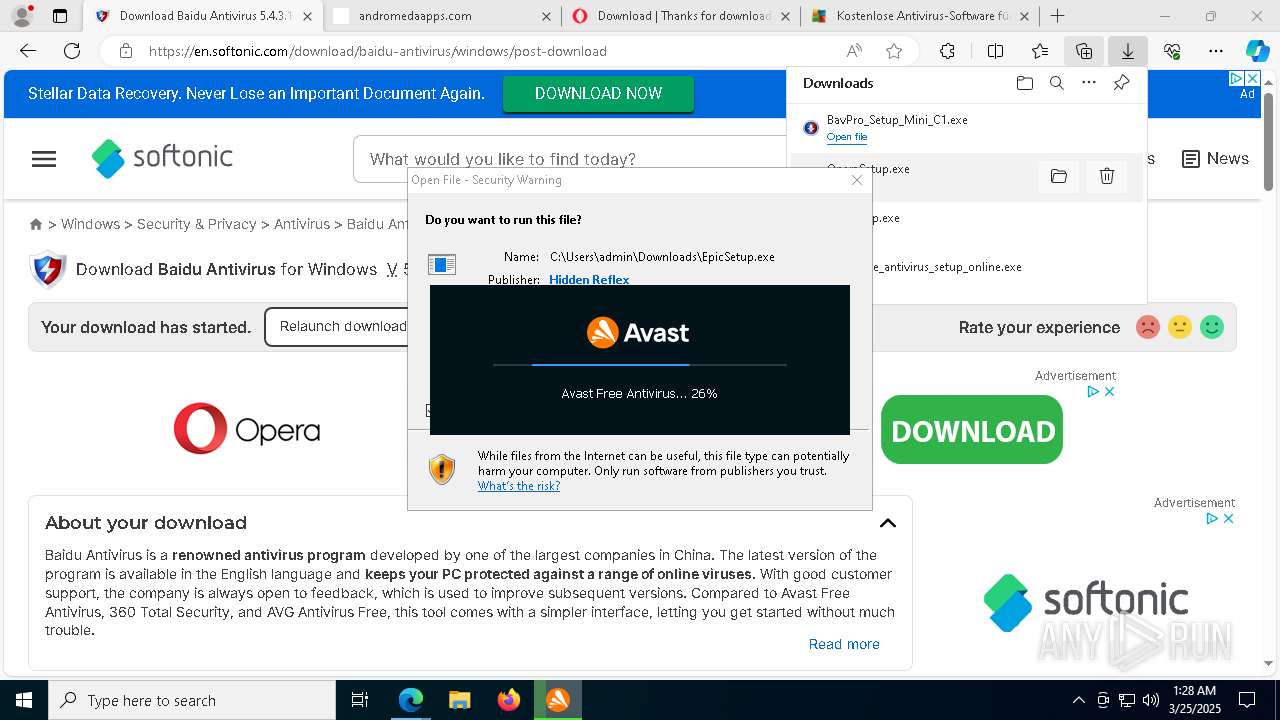Open Softonic hamburger menu

click(44, 159)
